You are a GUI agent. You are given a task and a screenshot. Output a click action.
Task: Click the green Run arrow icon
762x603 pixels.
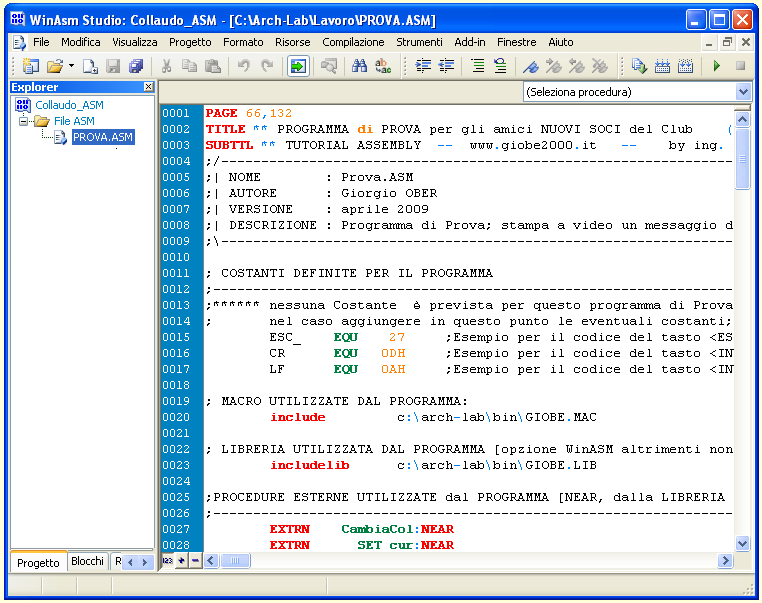[x=716, y=66]
